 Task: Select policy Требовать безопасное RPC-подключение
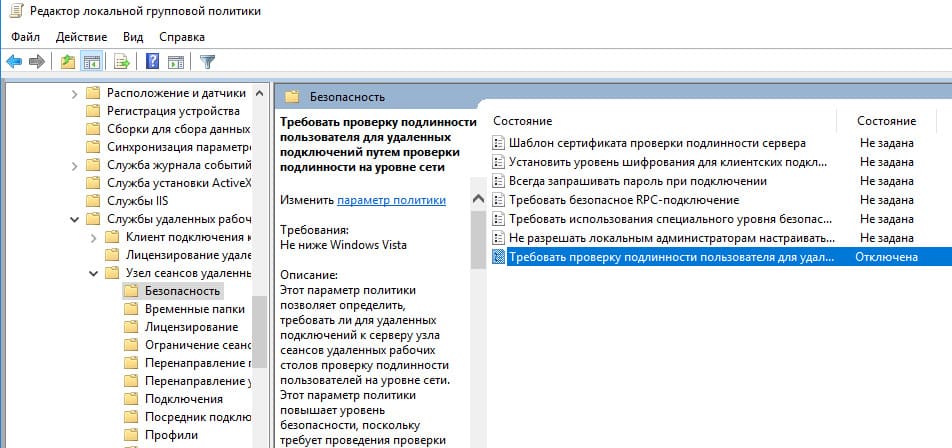click(624, 200)
